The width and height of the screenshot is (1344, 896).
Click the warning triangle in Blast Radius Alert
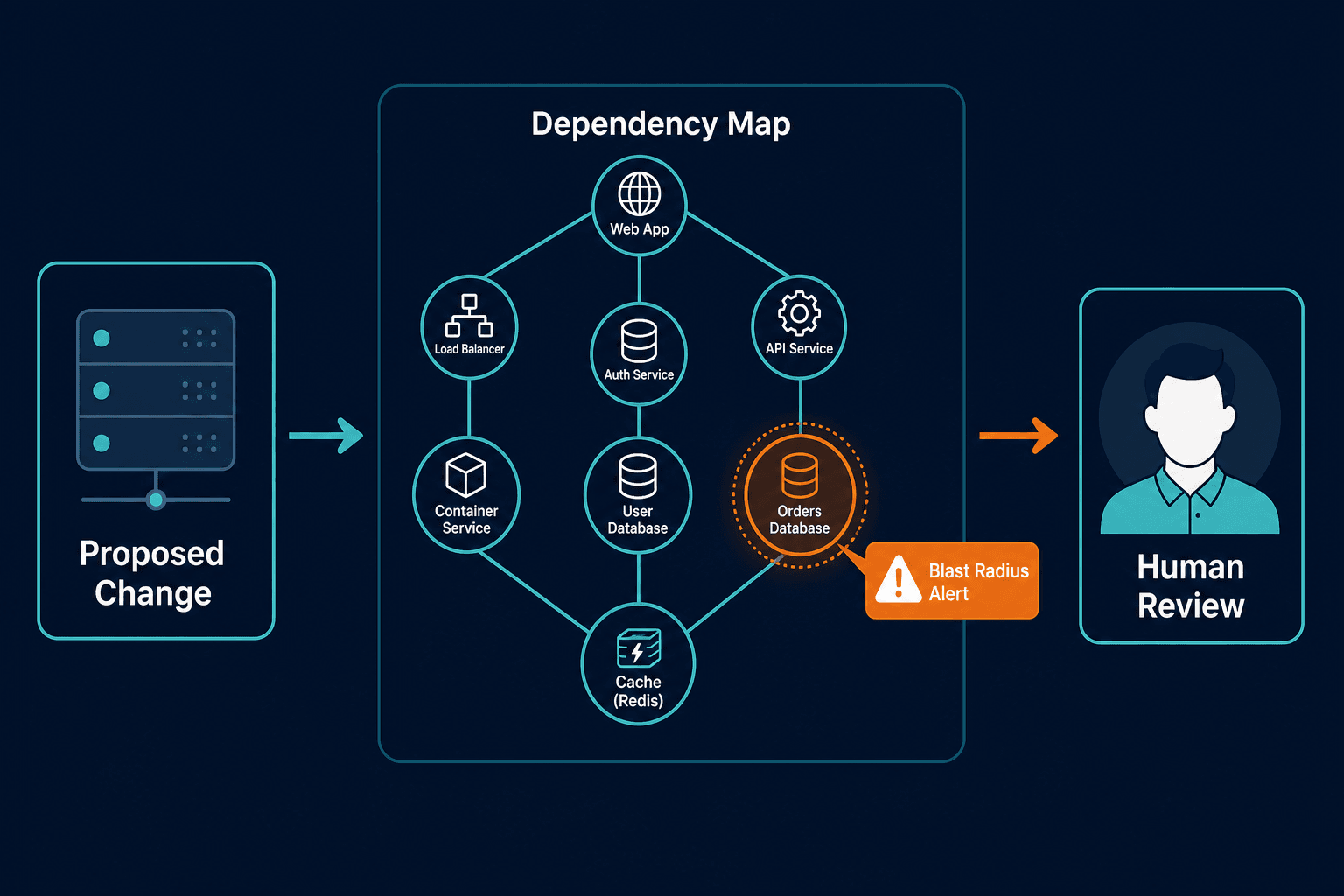898,579
